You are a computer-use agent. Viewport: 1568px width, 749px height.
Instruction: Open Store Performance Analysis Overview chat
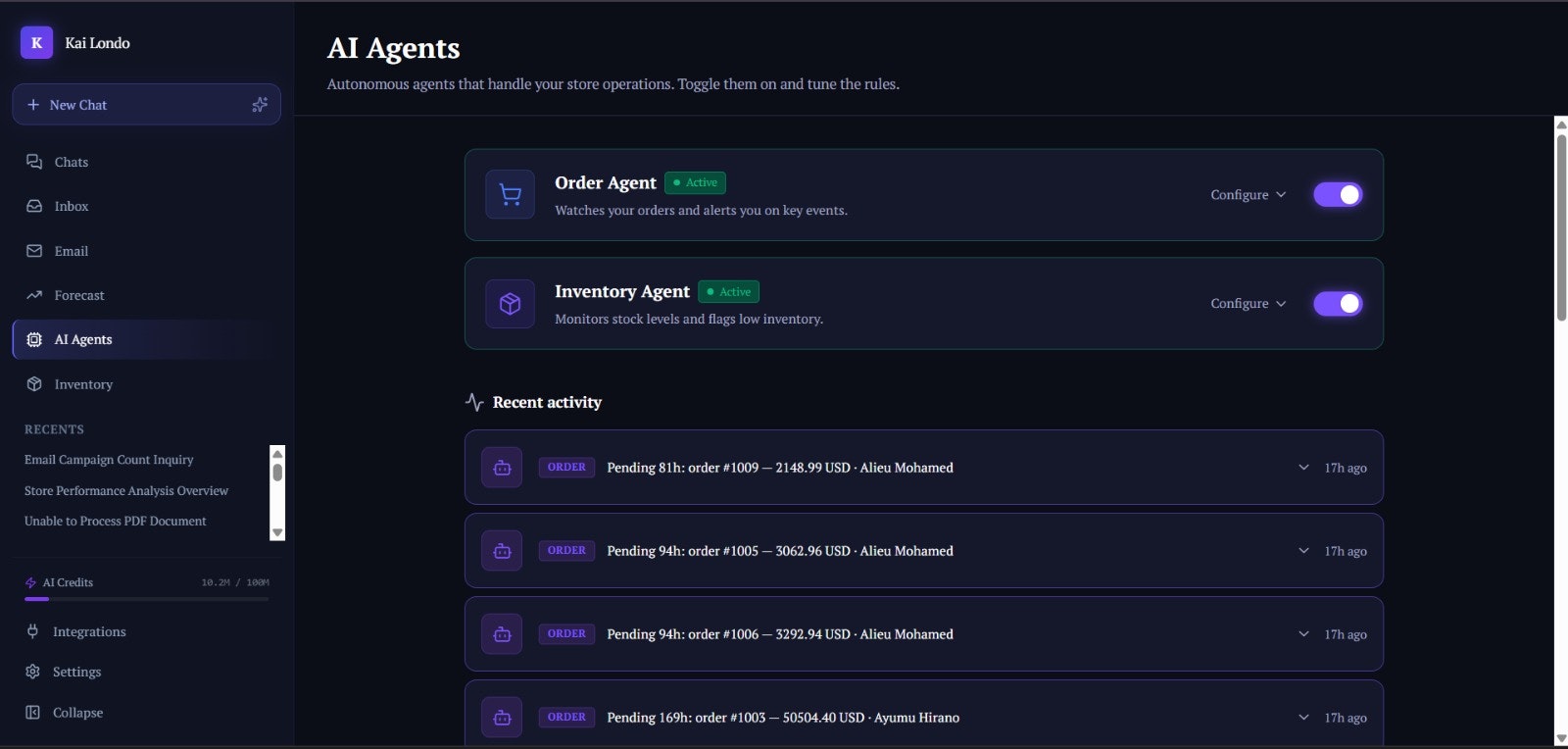click(126, 490)
